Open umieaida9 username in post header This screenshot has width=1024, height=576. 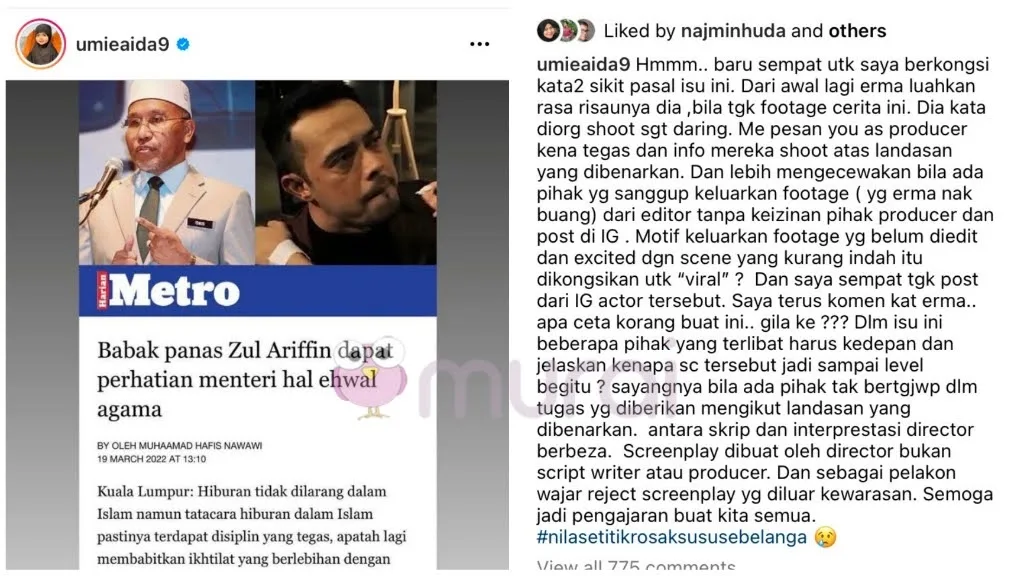122,44
